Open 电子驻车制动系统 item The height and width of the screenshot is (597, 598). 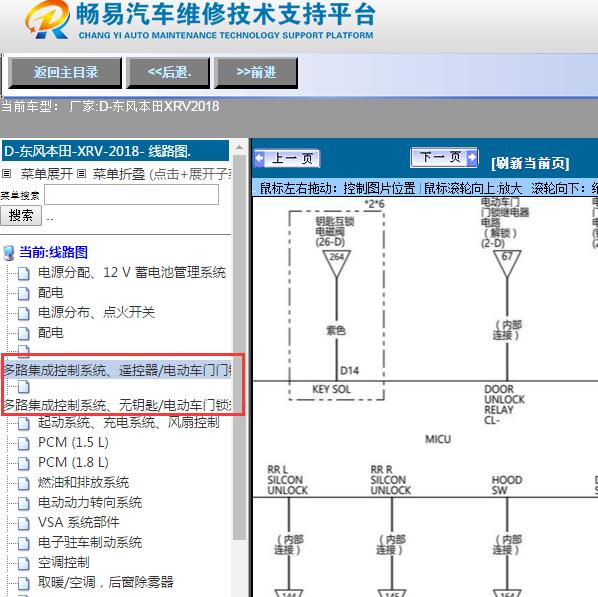[x=90, y=542]
